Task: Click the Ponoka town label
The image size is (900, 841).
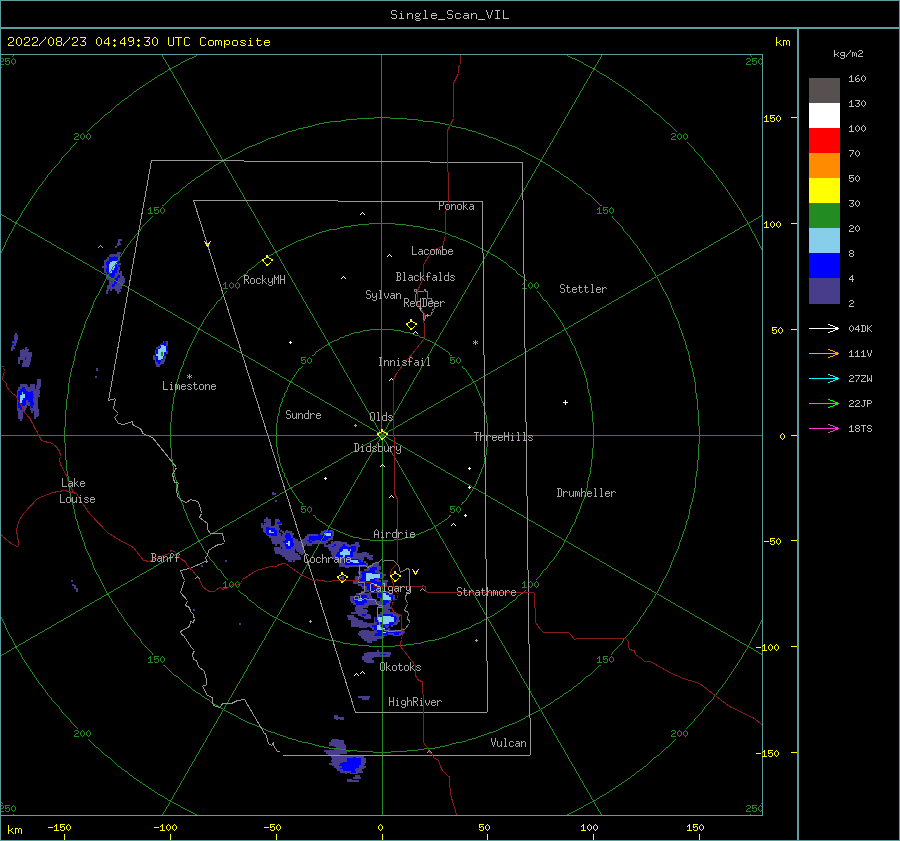Action: (456, 206)
